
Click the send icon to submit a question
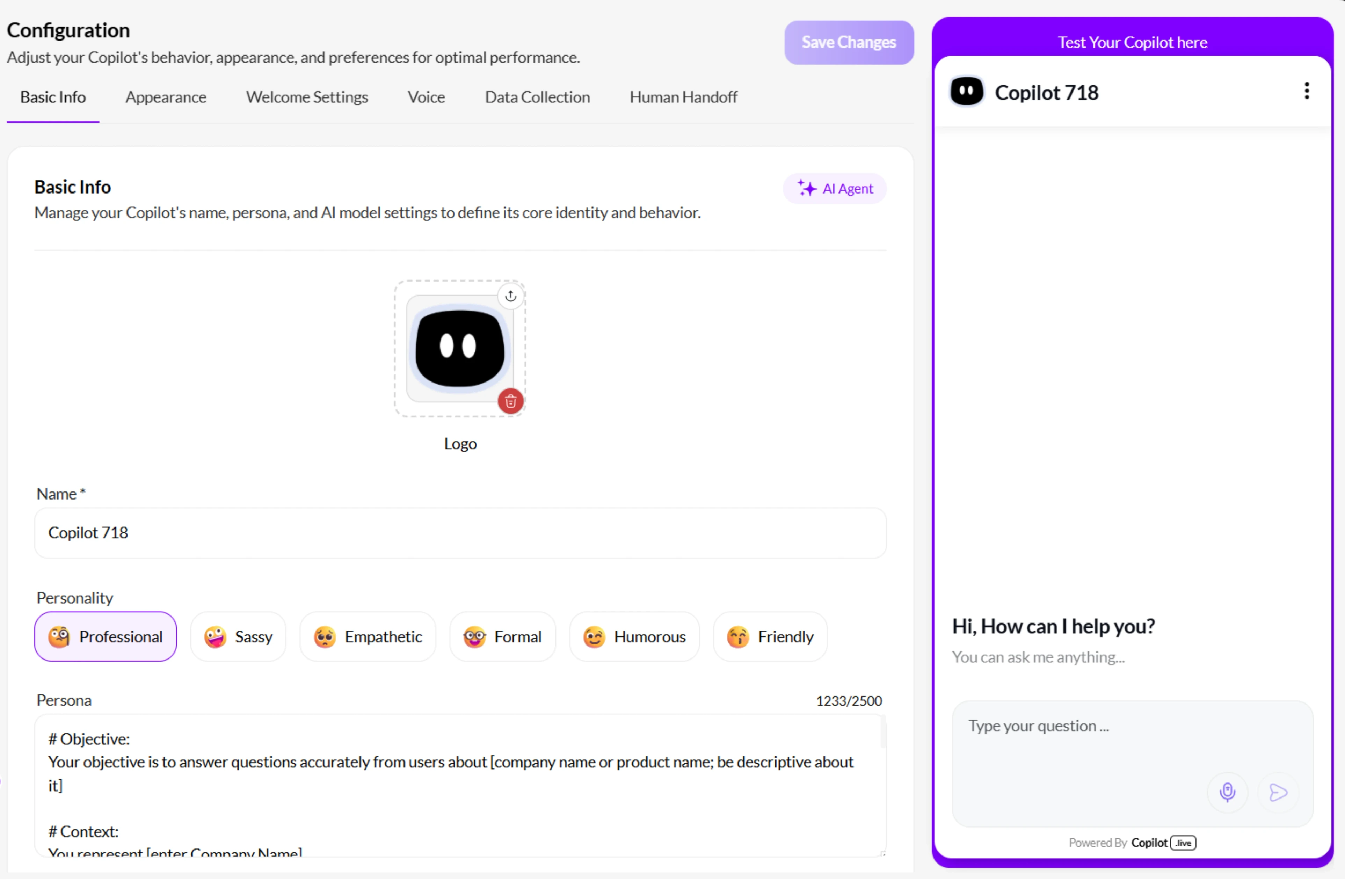1278,792
